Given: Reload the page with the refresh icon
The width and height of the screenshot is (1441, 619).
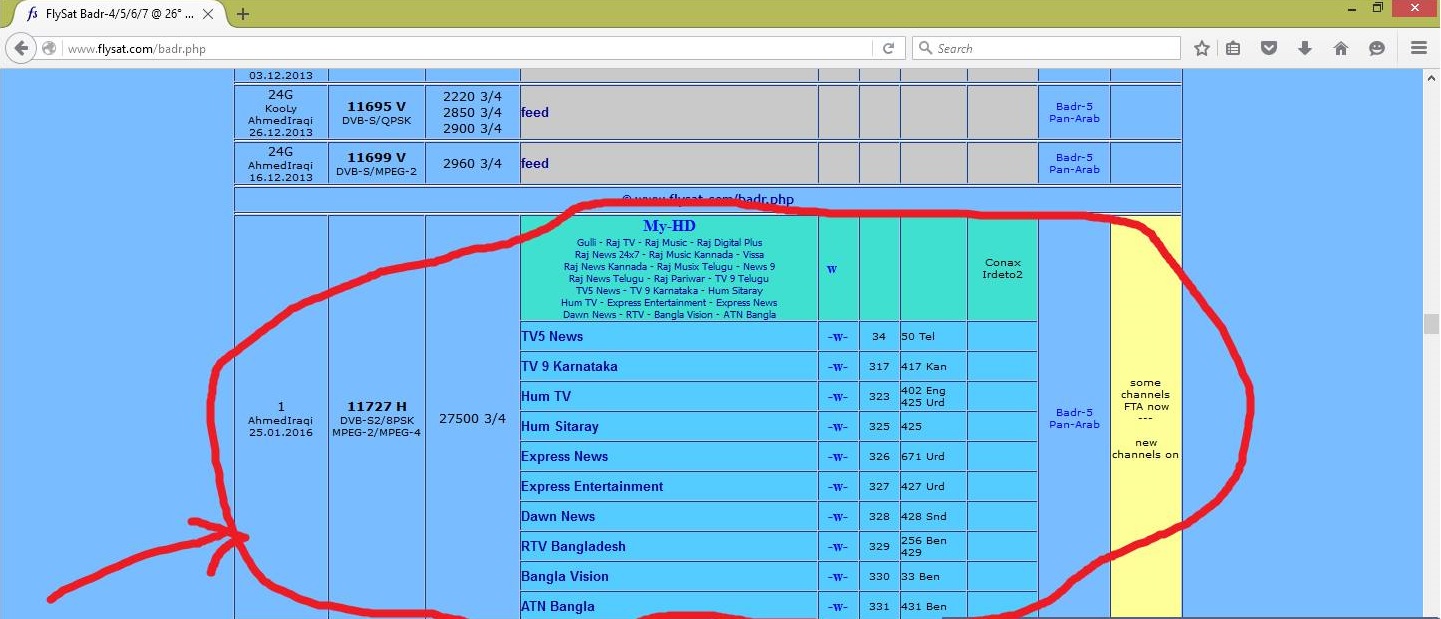Looking at the screenshot, I should tap(887, 48).
